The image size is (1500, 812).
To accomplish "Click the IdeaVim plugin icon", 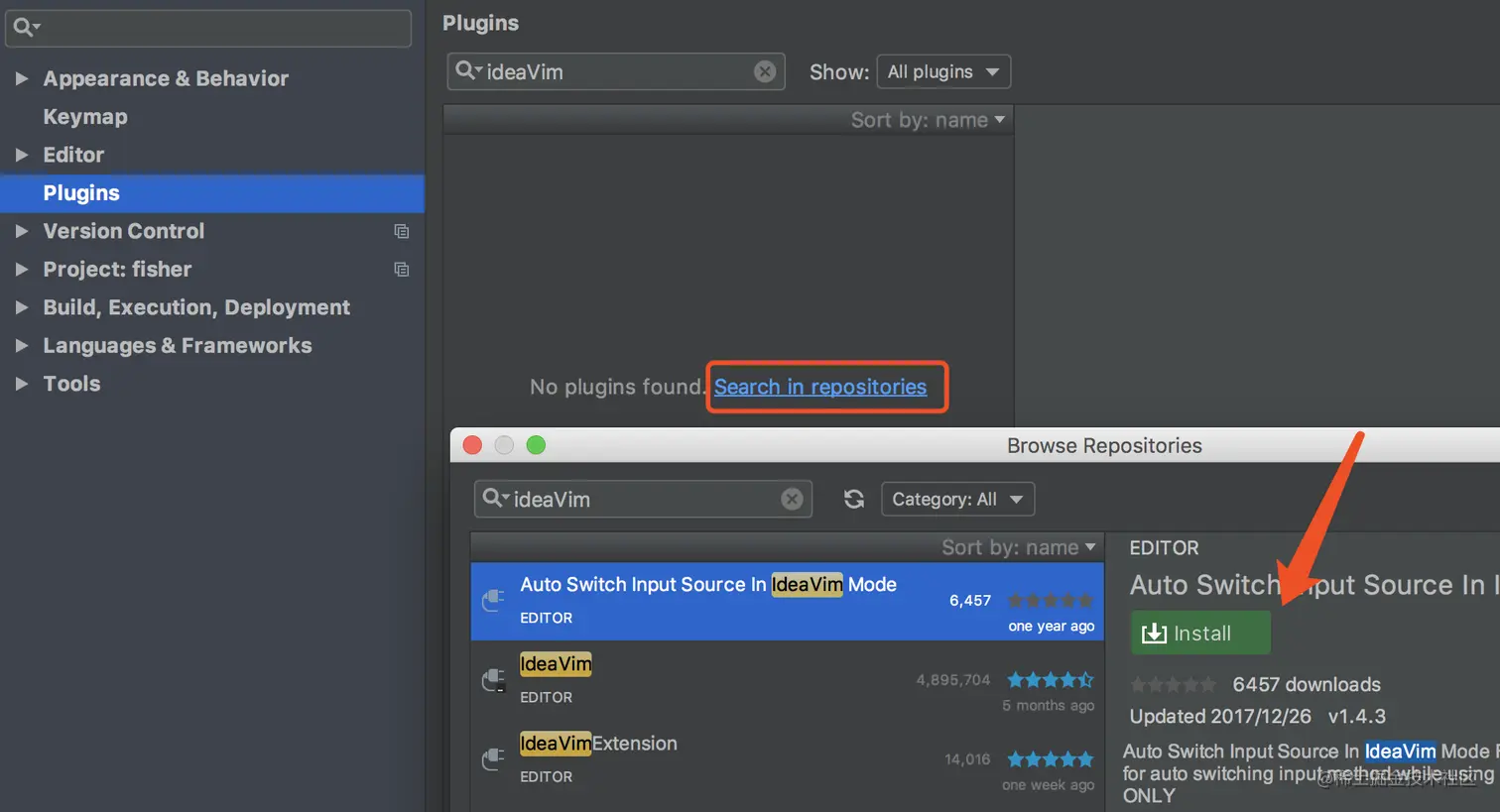I will (493, 679).
